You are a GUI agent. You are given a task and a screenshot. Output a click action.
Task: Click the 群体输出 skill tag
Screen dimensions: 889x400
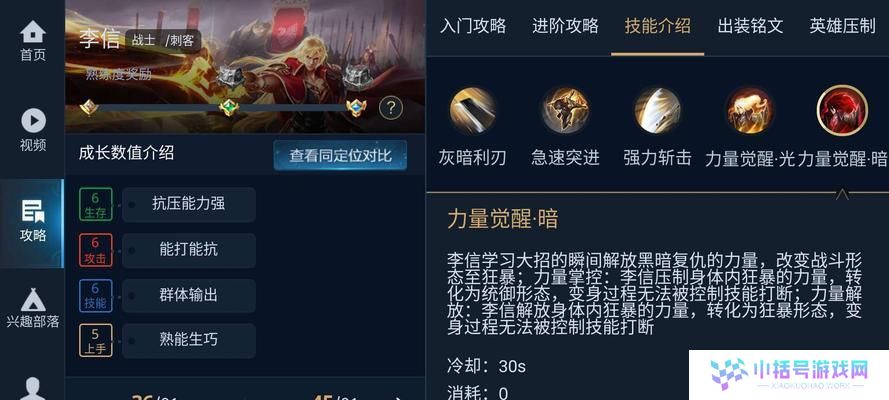click(x=189, y=295)
